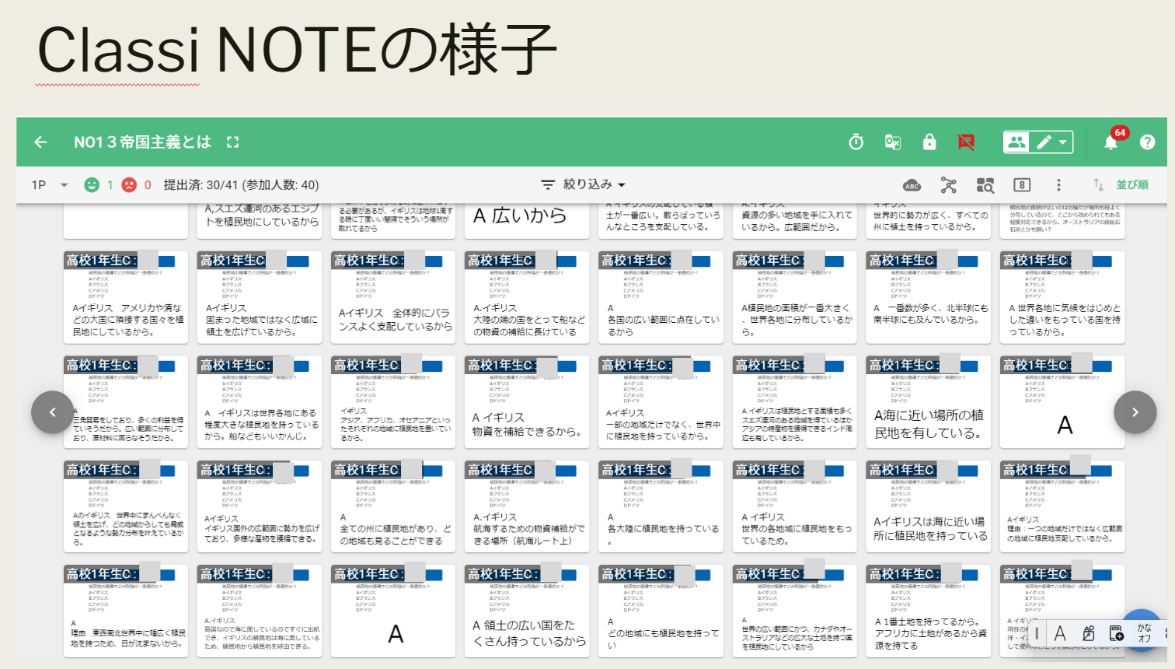The height and width of the screenshot is (669, 1175).
Task: Open notifications bell with 64 badge
Action: coord(1111,142)
